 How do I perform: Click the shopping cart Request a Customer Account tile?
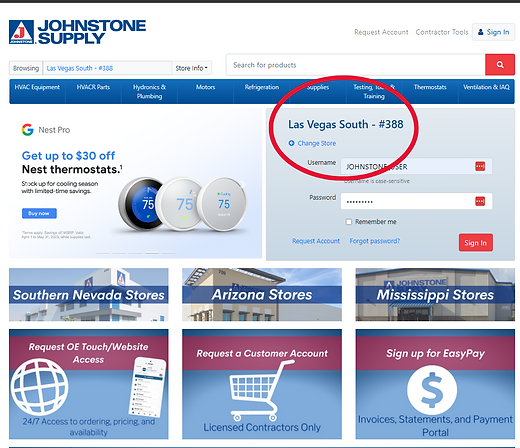pos(262,384)
